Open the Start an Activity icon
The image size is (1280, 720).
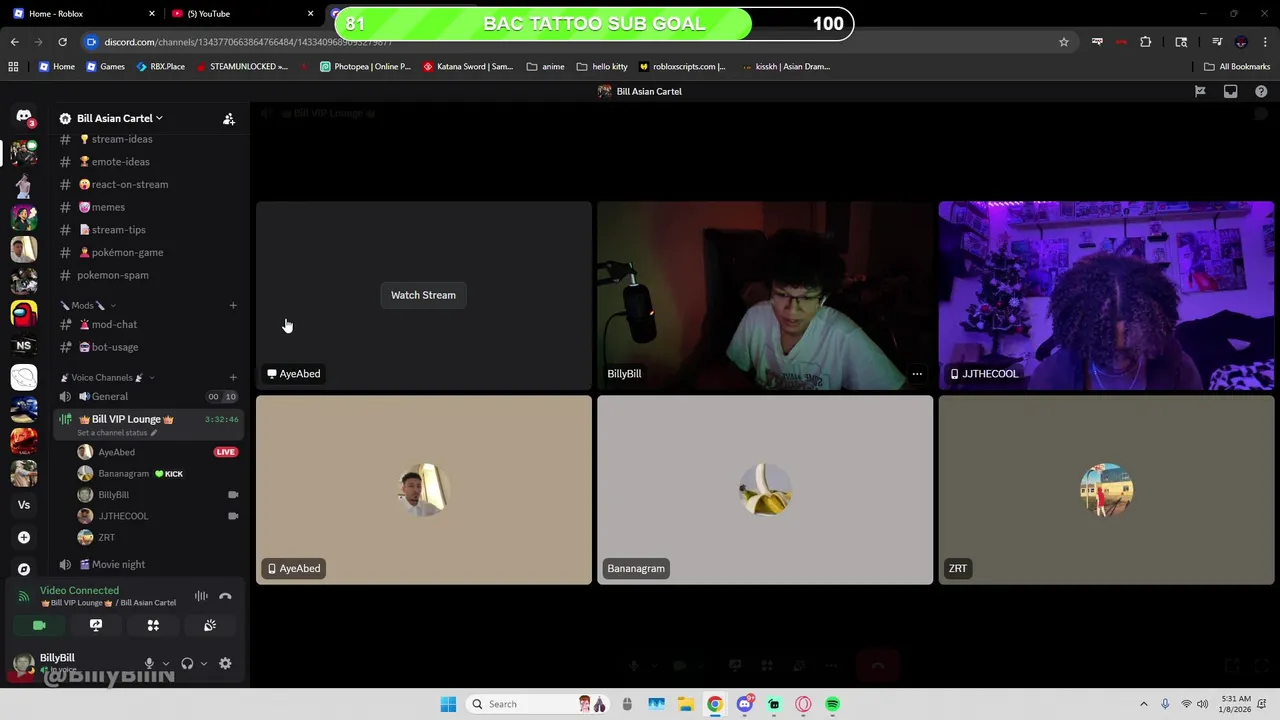click(x=153, y=625)
